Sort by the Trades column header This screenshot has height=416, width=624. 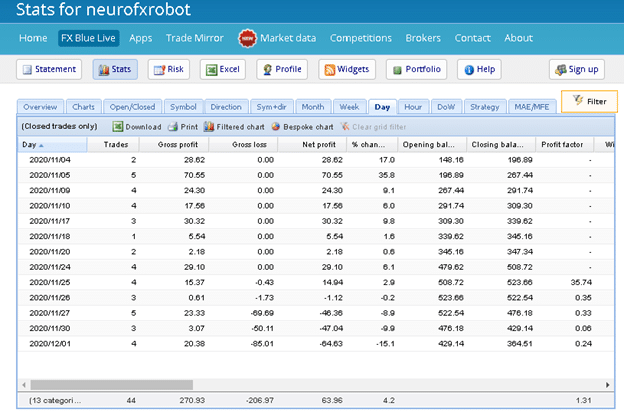tap(113, 145)
